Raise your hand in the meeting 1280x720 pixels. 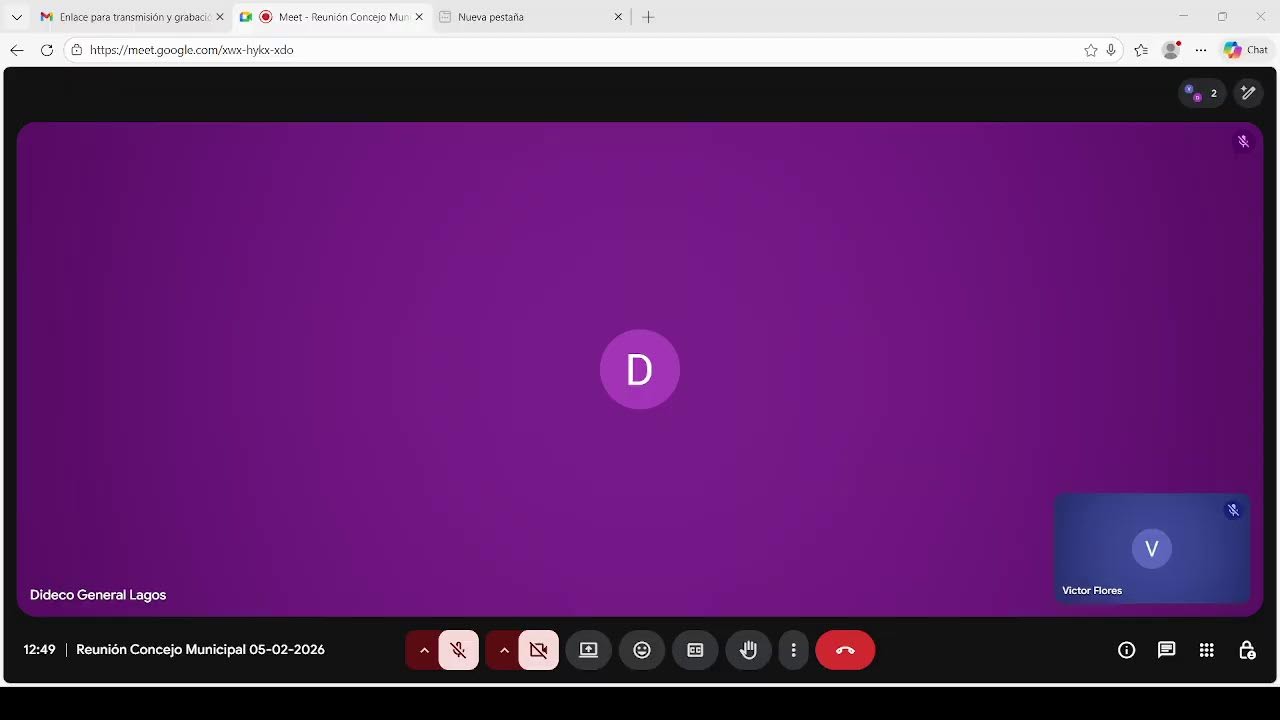(748, 650)
